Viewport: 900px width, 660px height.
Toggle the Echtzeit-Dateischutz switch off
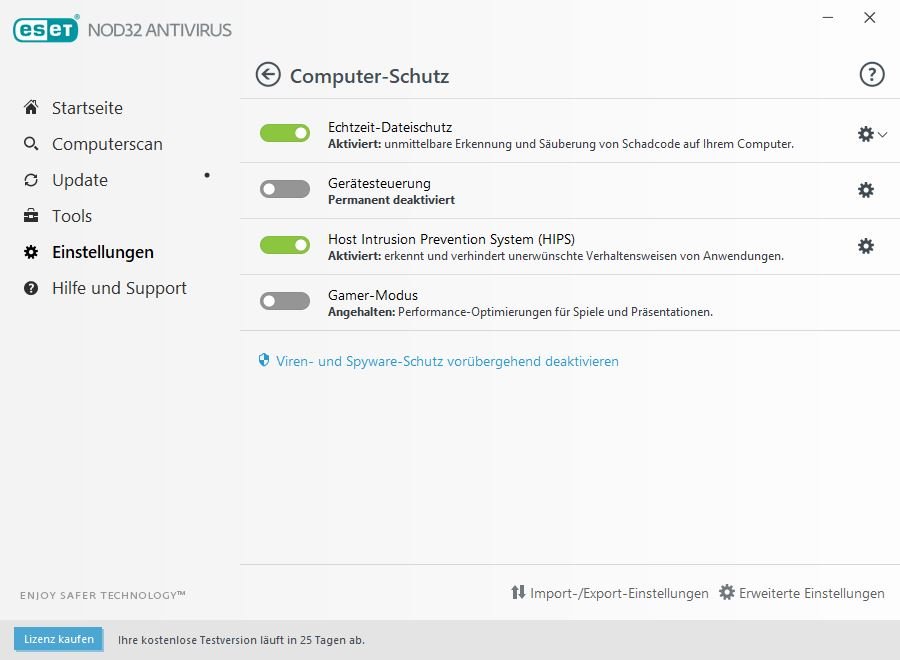pyautogui.click(x=285, y=133)
